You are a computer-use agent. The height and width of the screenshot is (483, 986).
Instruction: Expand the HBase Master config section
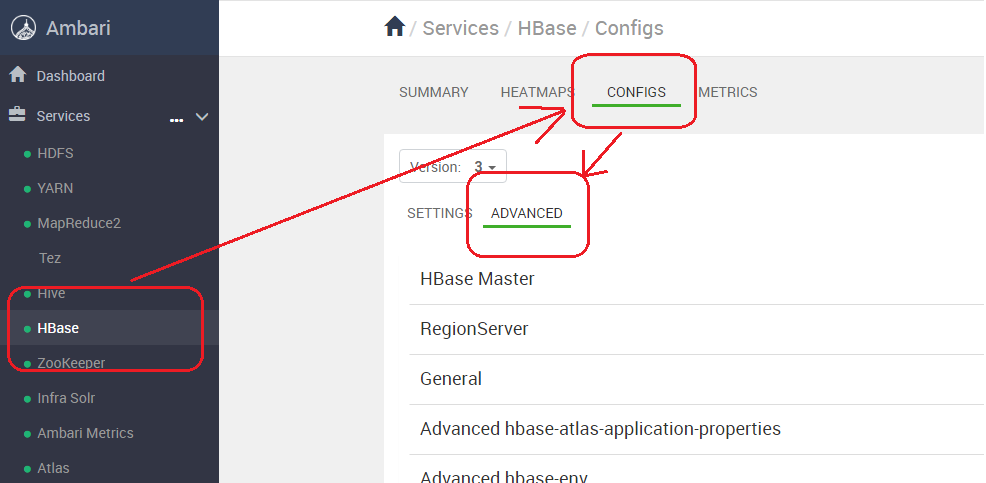pyautogui.click(x=477, y=279)
